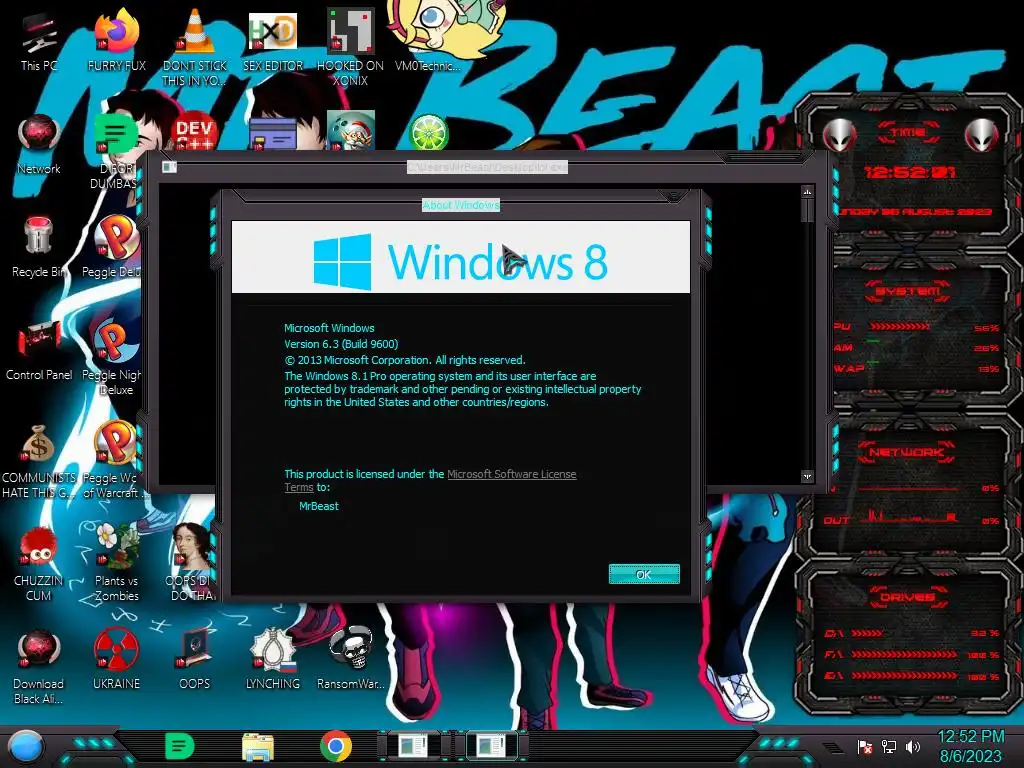The image size is (1024, 768).
Task: Click the Start orb on taskbar
Action: pos(25,747)
